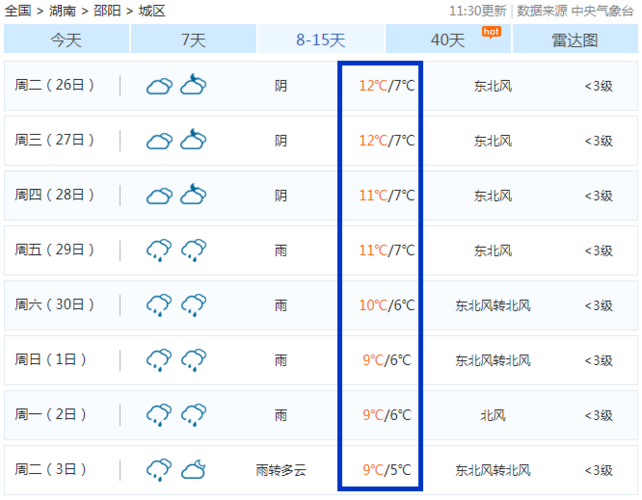The width and height of the screenshot is (642, 500).
Task: Click 东北风转北风 wind for 周六(30日)
Action: (x=493, y=305)
